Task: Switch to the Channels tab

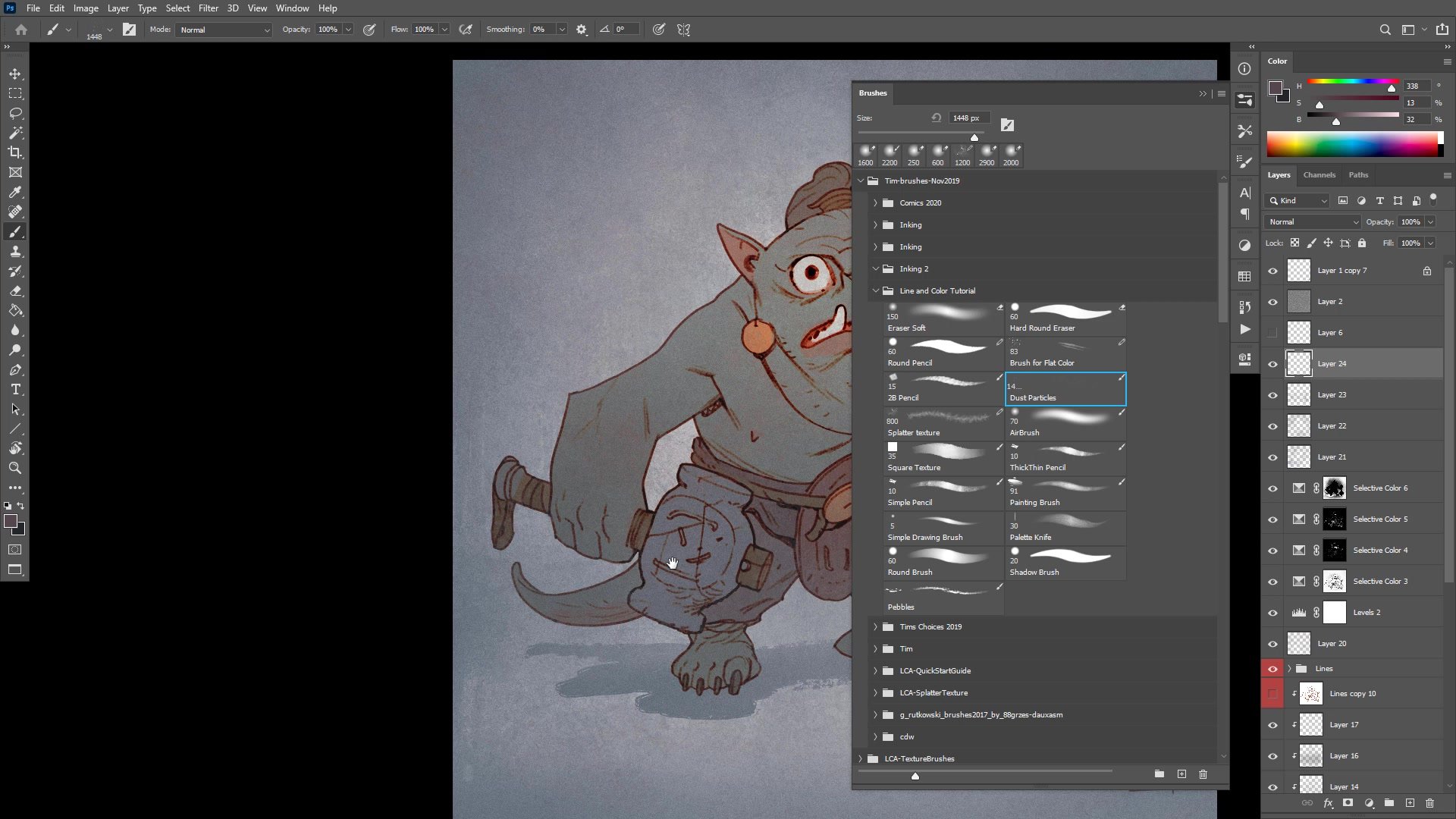Action: tap(1319, 175)
